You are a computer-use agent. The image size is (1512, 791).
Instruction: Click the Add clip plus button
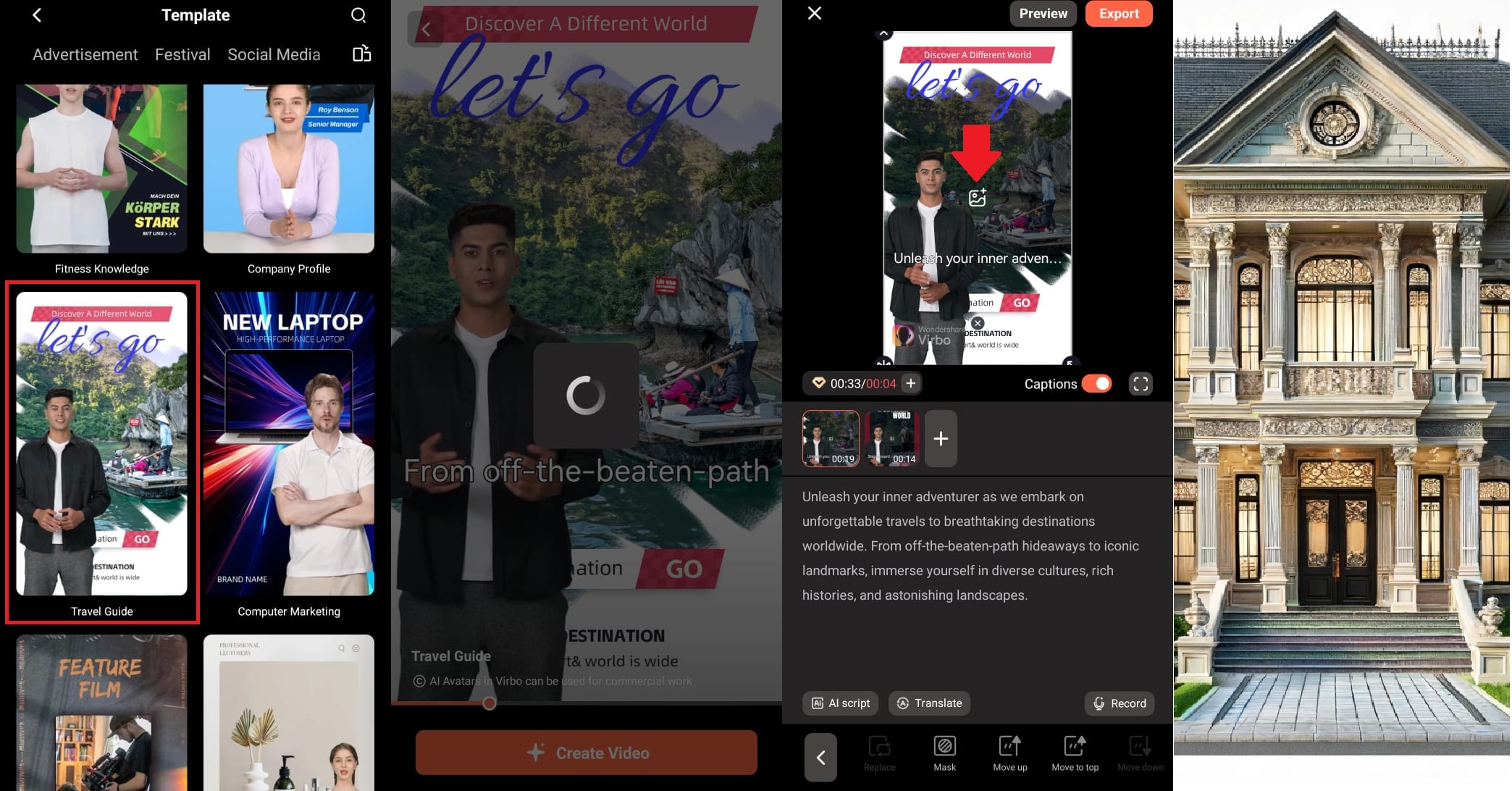[940, 437]
